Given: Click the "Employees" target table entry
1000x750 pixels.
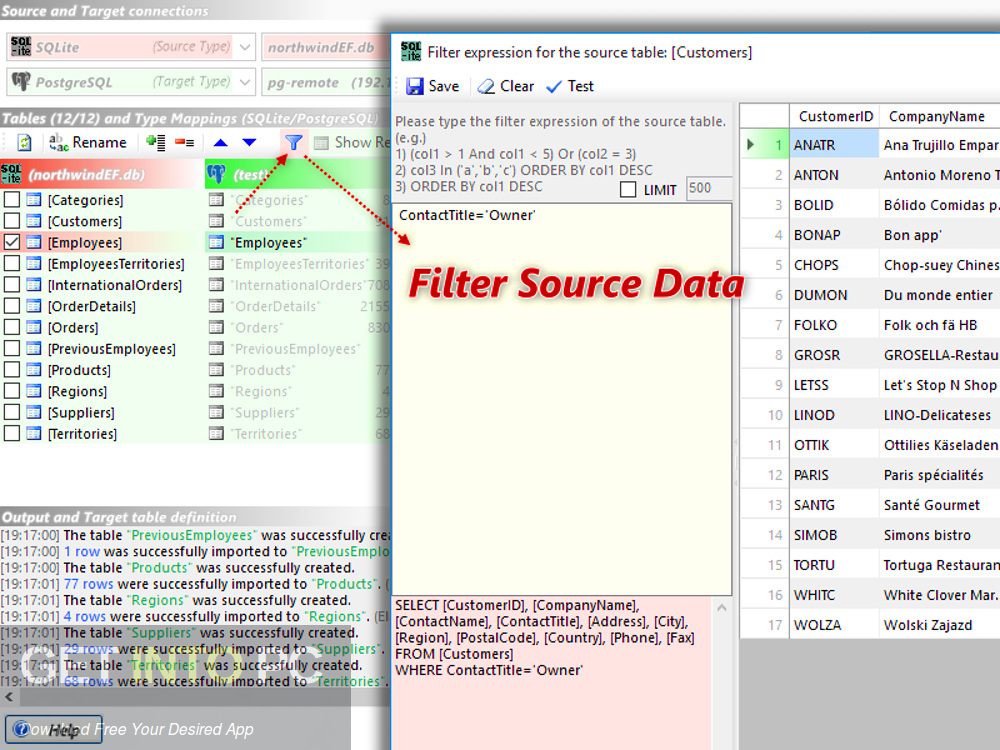Looking at the screenshot, I should 268,242.
